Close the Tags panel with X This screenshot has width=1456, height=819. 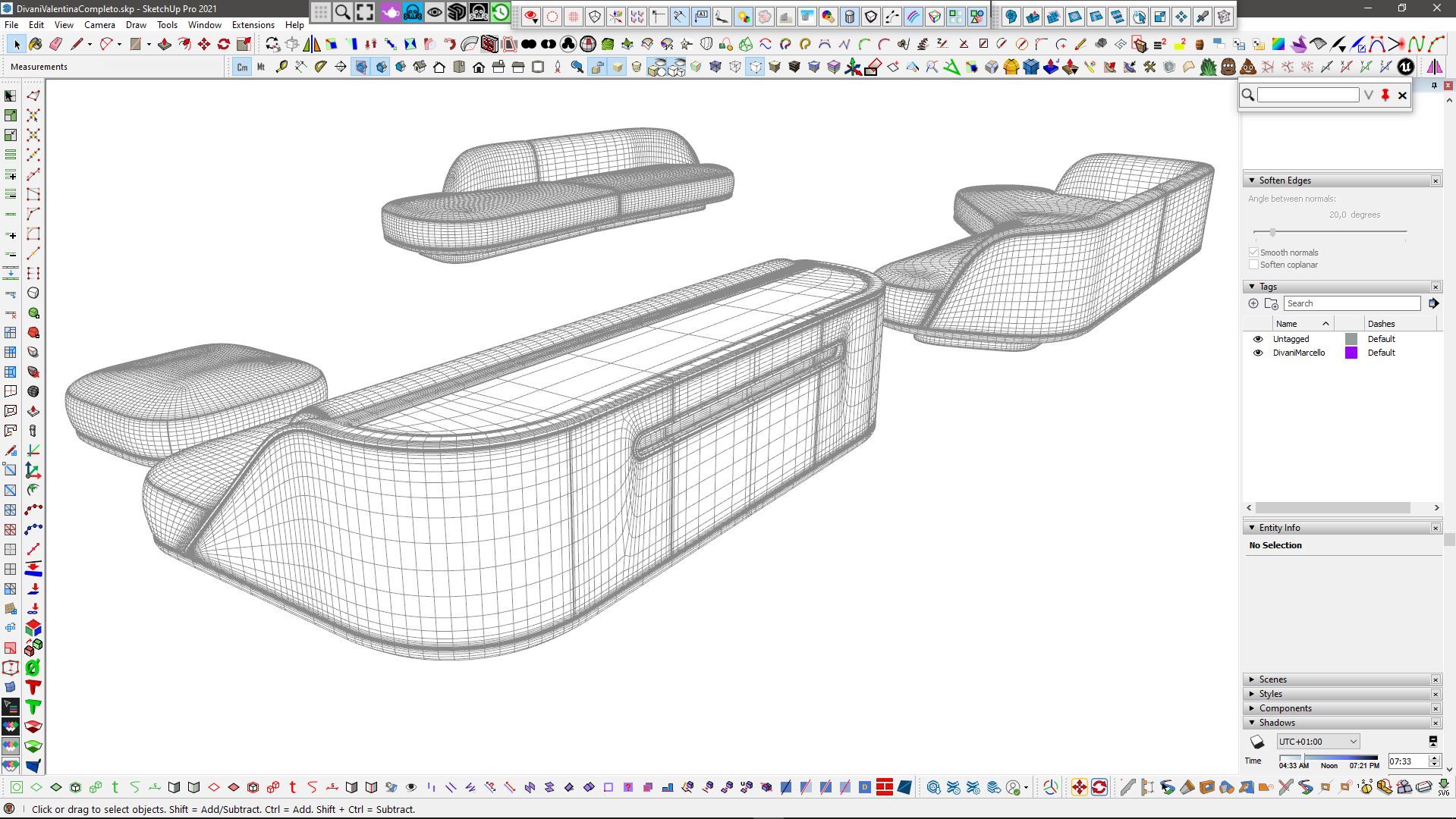1436,287
